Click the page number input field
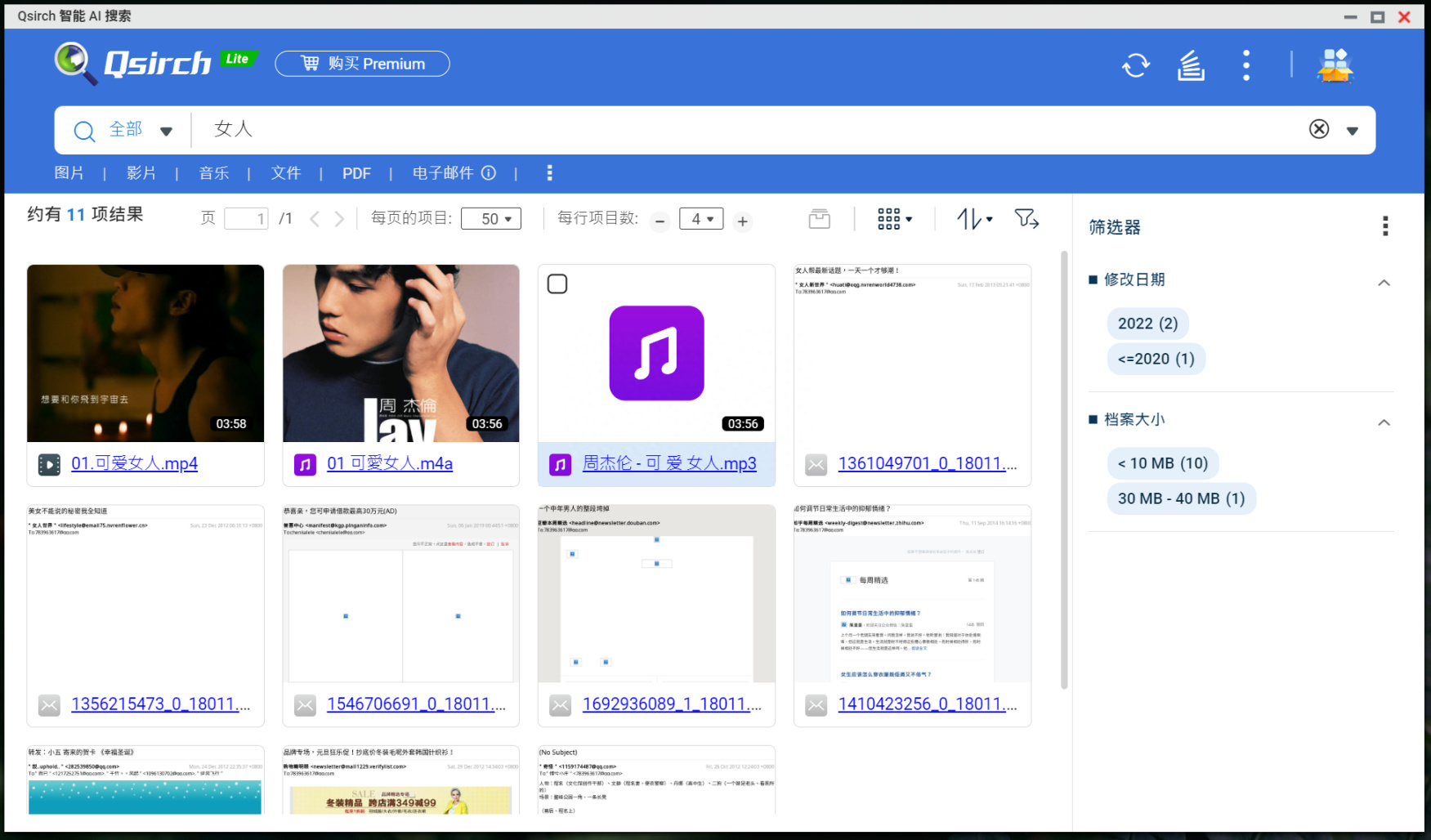This screenshot has height=840, width=1431. [247, 219]
